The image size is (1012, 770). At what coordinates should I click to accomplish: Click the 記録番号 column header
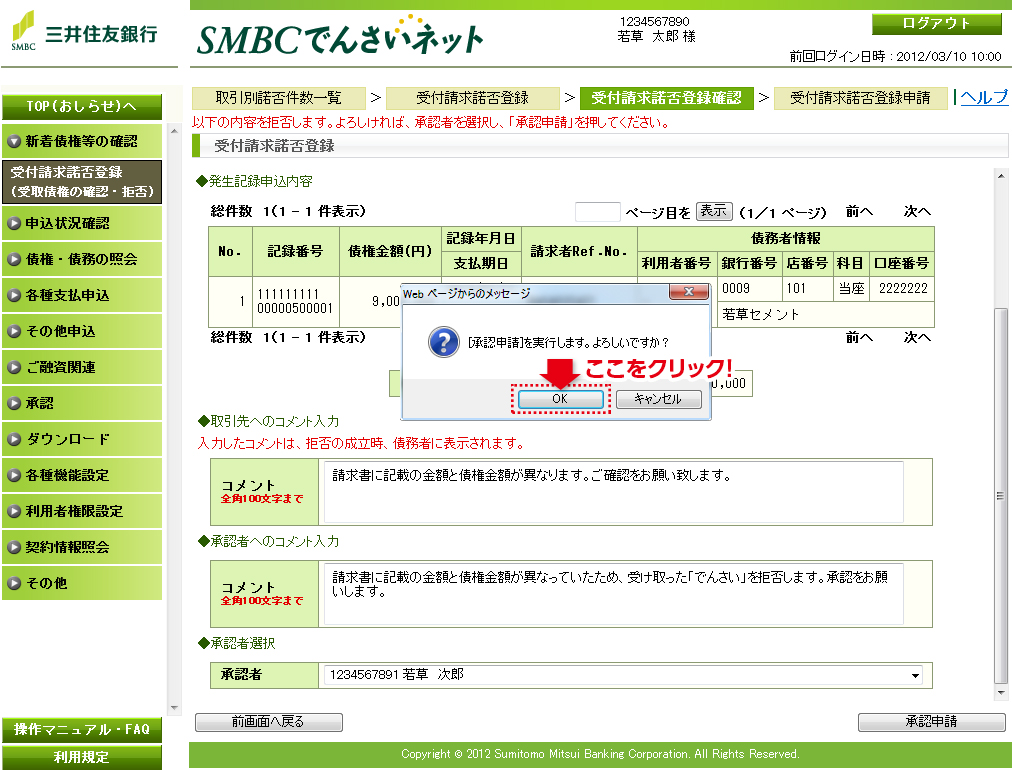(x=295, y=252)
